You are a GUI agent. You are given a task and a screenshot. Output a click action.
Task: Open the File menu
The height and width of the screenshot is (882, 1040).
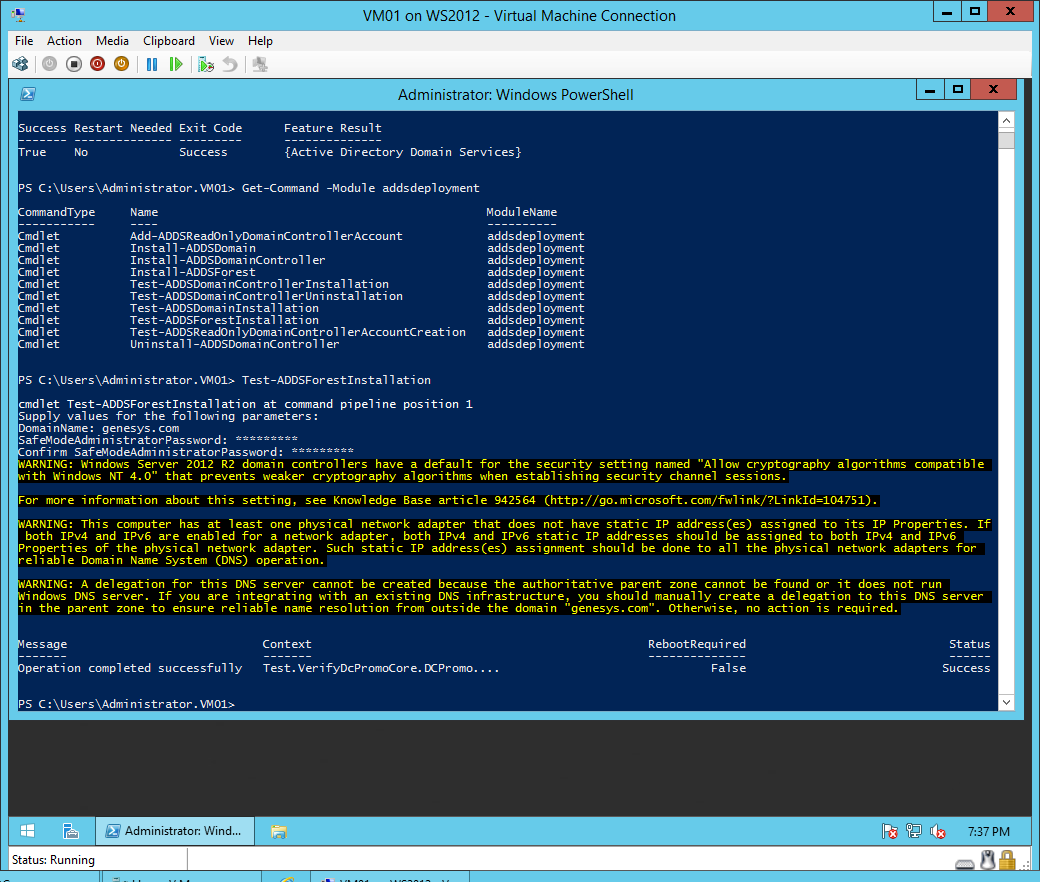tap(24, 41)
